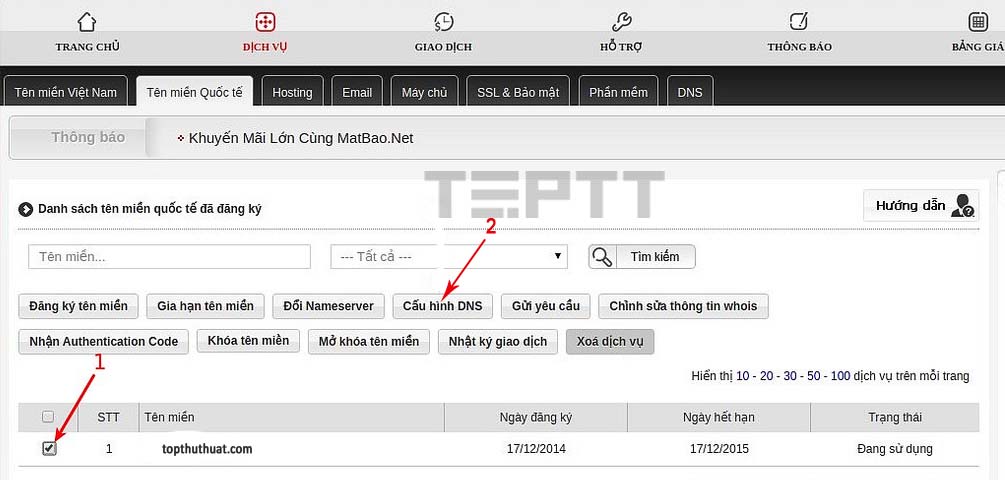Click the Hướng dẫn guide button
The height and width of the screenshot is (480, 1005).
(x=921, y=206)
